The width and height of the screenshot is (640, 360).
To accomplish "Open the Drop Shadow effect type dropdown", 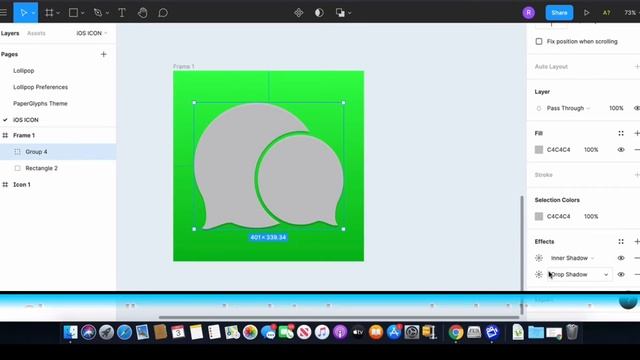I will 580,274.
